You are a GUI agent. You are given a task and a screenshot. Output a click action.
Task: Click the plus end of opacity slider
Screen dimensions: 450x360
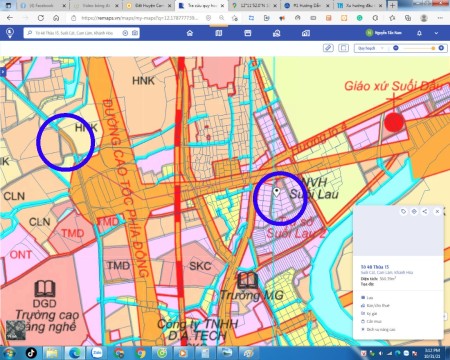441,48
